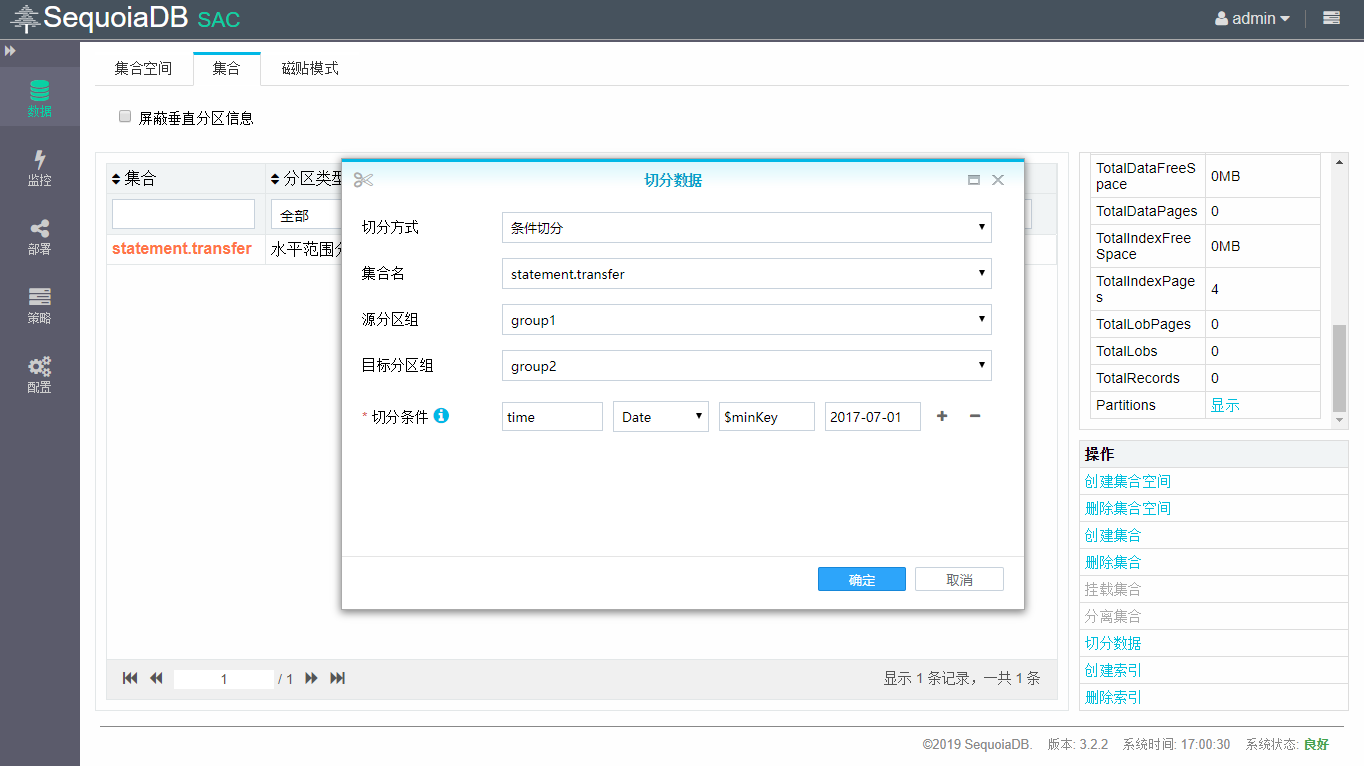Open the 数据 (Data) sidebar section
Viewport: 1364px width, 766px height.
click(39, 97)
